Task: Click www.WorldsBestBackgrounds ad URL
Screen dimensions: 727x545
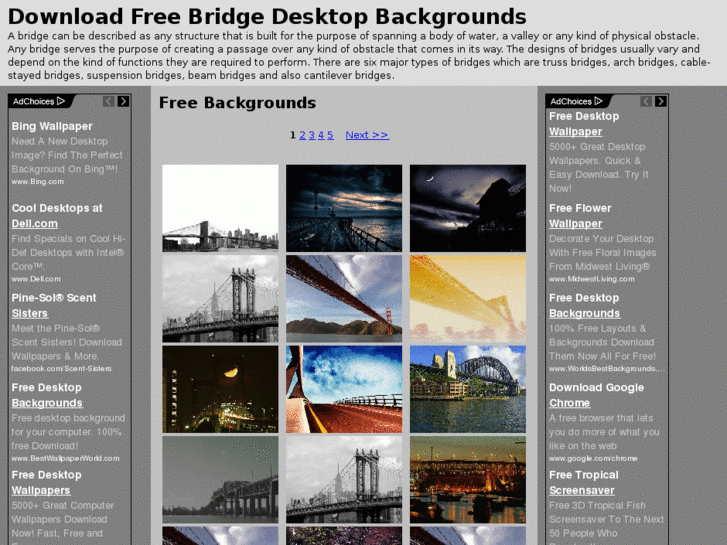Action: pos(606,369)
